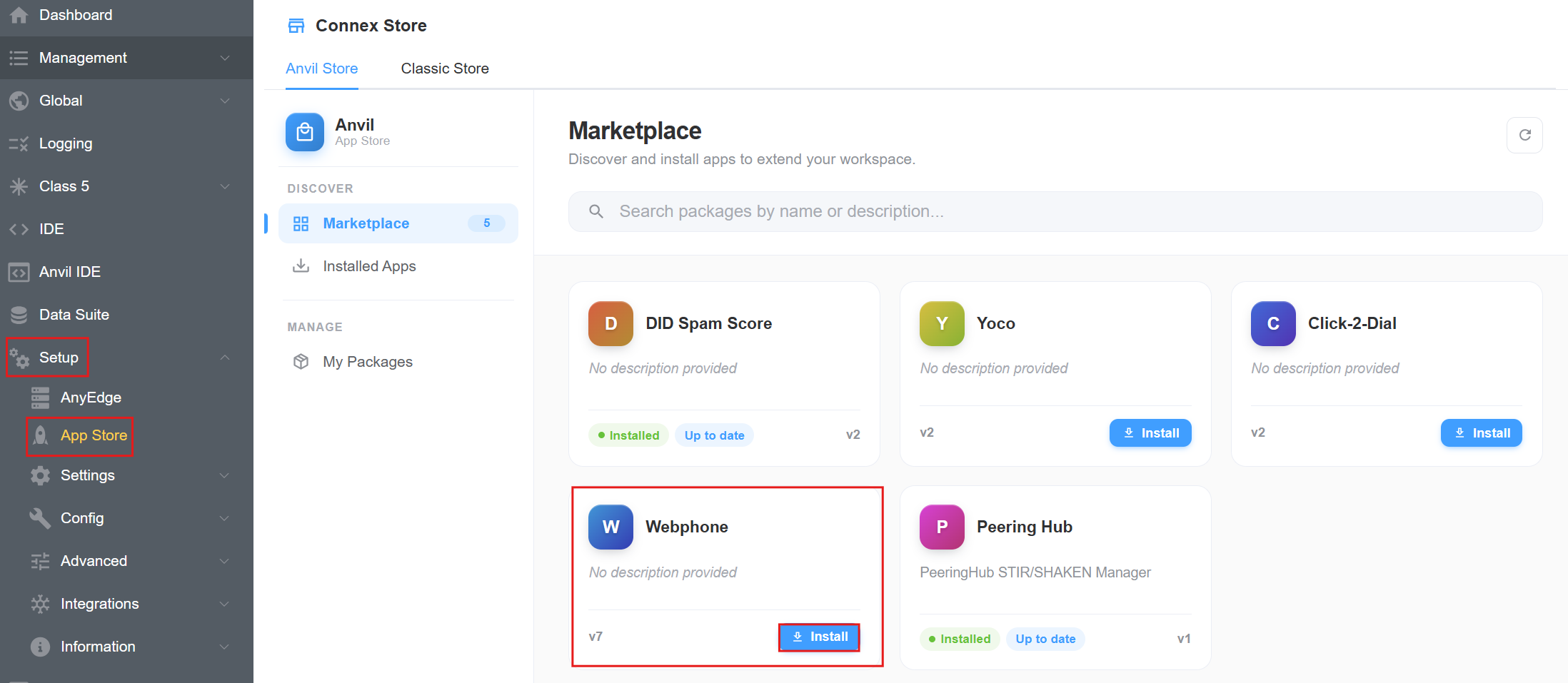Expand the Advanced submenu chevron
The width and height of the screenshot is (1568, 683).
tap(225, 561)
